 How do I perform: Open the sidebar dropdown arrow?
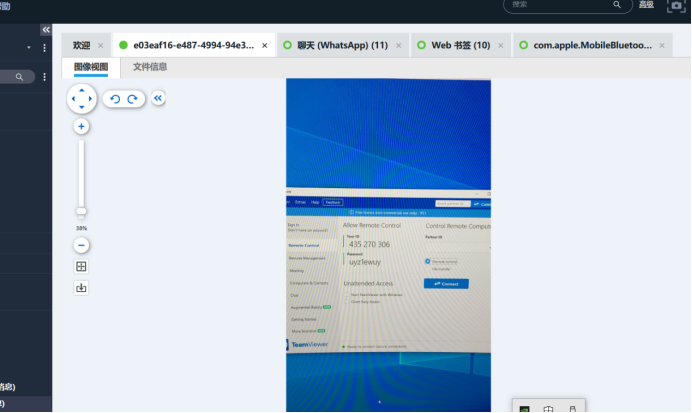29,48
